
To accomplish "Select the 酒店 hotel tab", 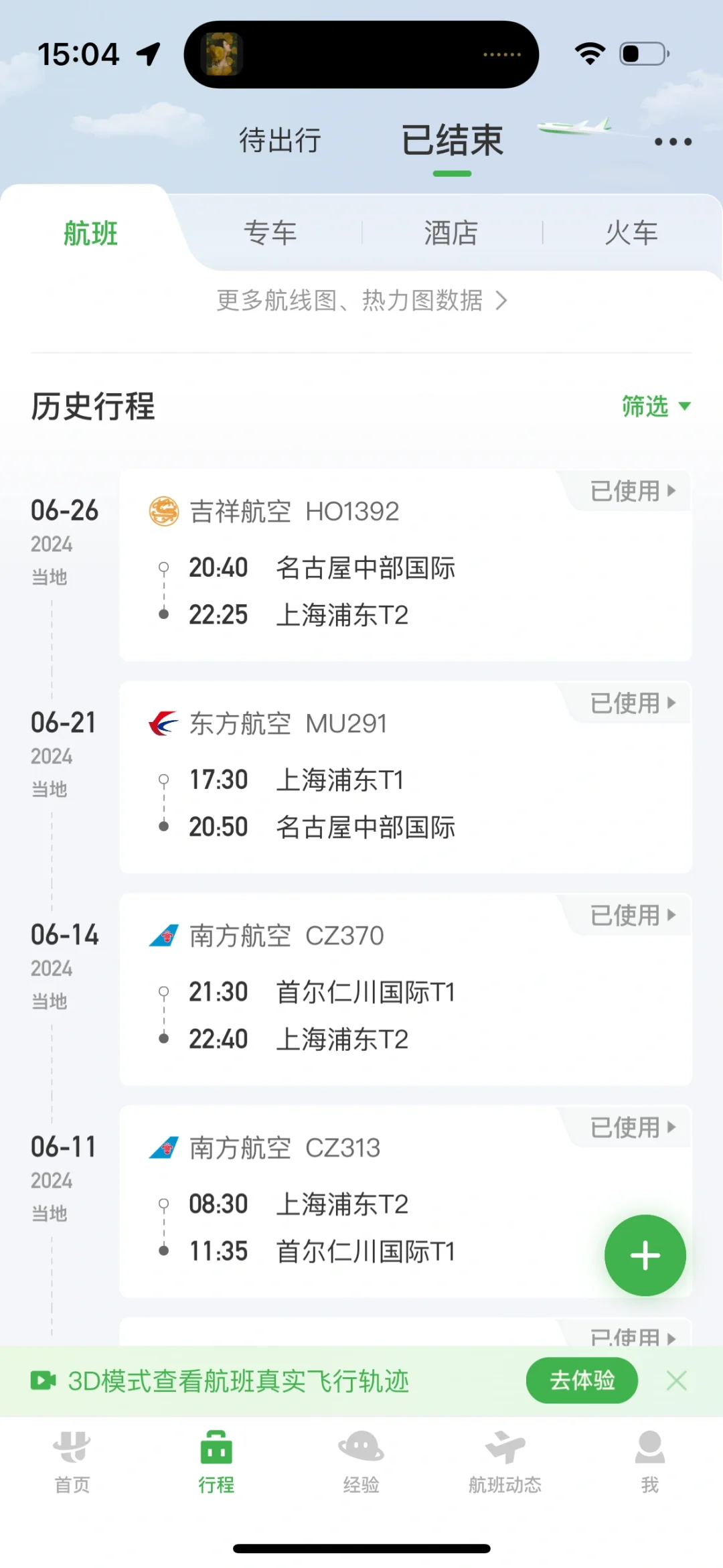I will click(451, 233).
